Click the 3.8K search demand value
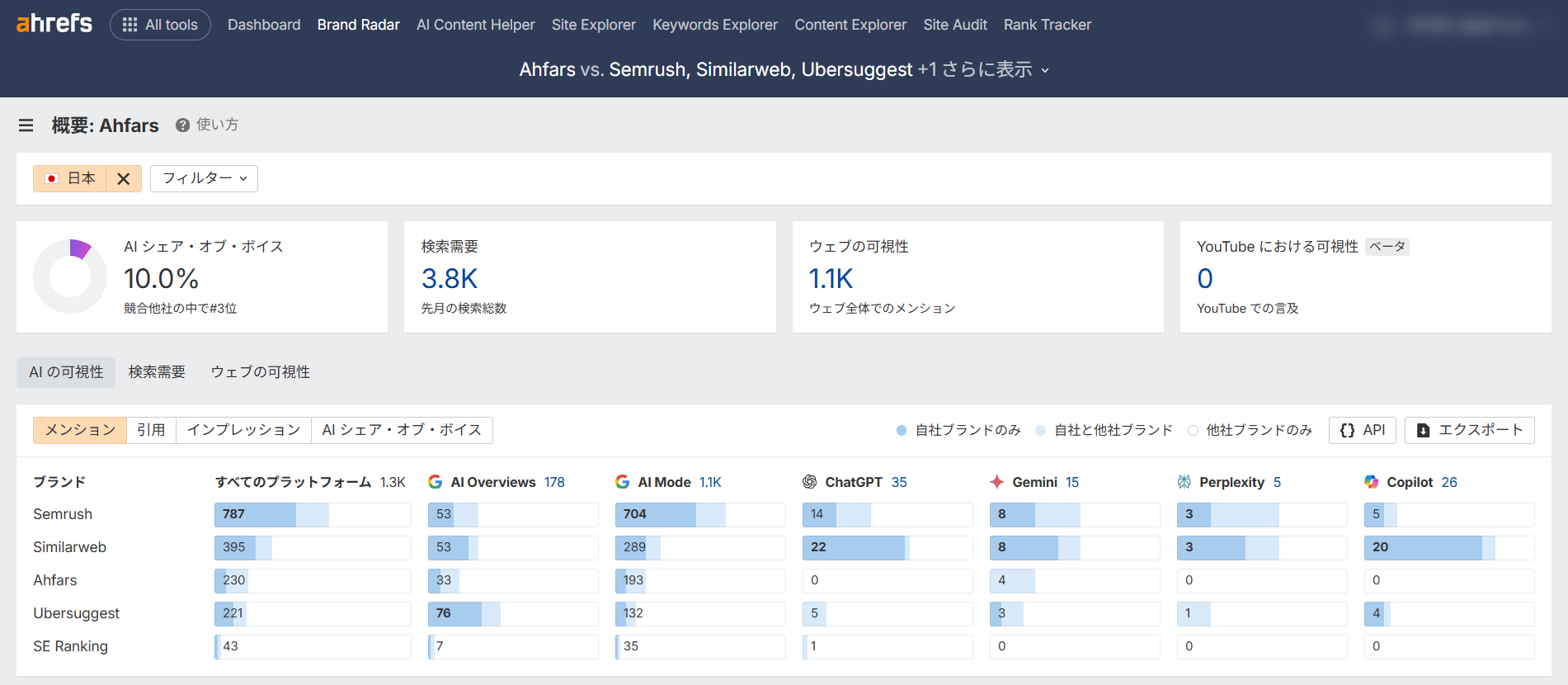 coord(450,279)
